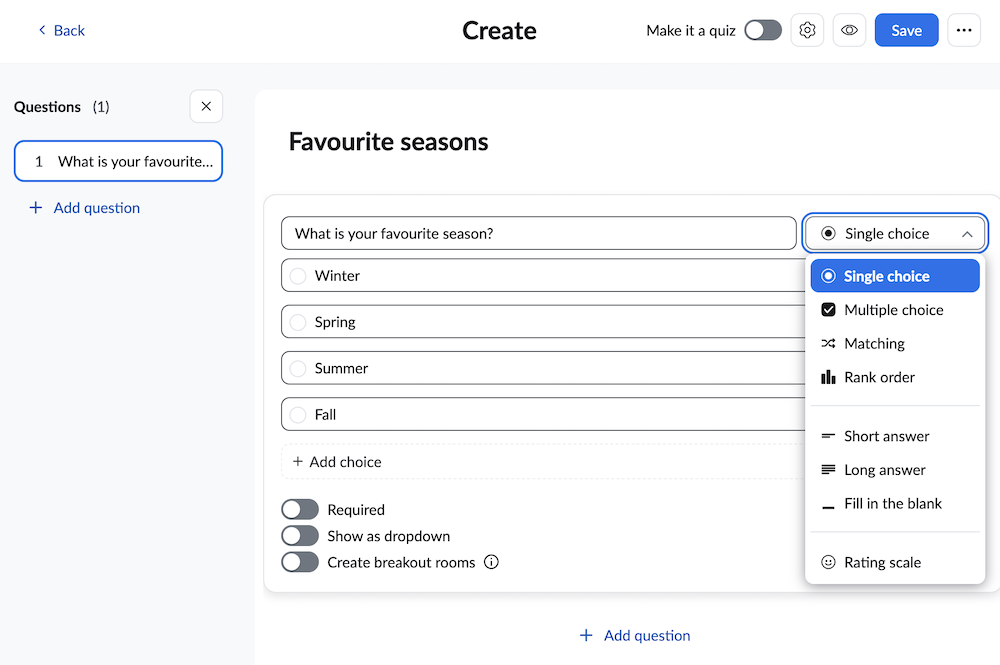The width and height of the screenshot is (1000, 665).
Task: Pick the Rating scale smiley icon
Action: coord(828,563)
